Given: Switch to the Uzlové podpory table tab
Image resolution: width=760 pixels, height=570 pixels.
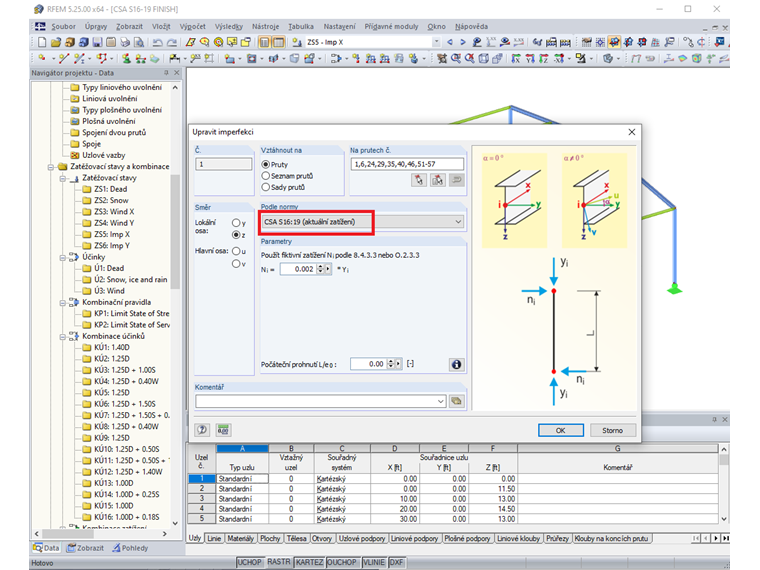Looking at the screenshot, I should tap(362, 538).
